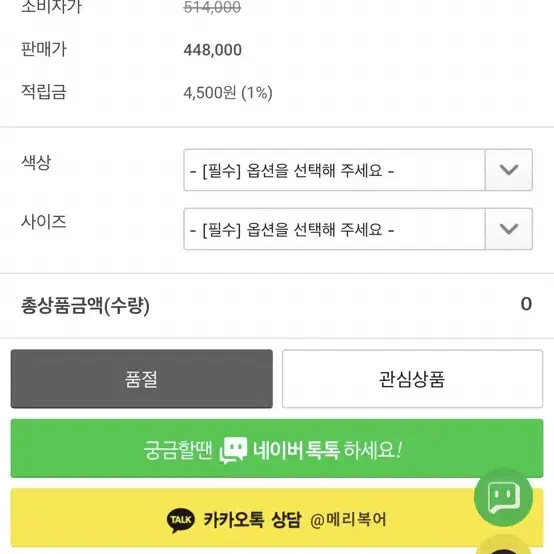
Task: Click the chevron arrow on 색상 selector
Action: pyautogui.click(x=509, y=170)
